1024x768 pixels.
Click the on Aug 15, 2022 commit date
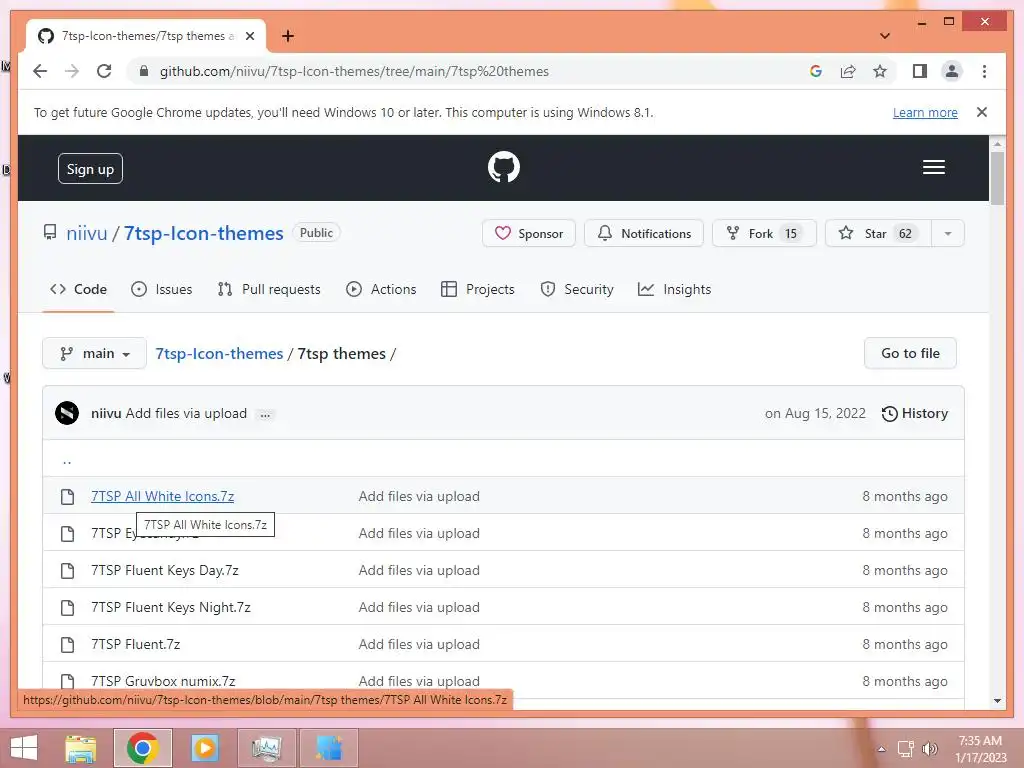(815, 413)
